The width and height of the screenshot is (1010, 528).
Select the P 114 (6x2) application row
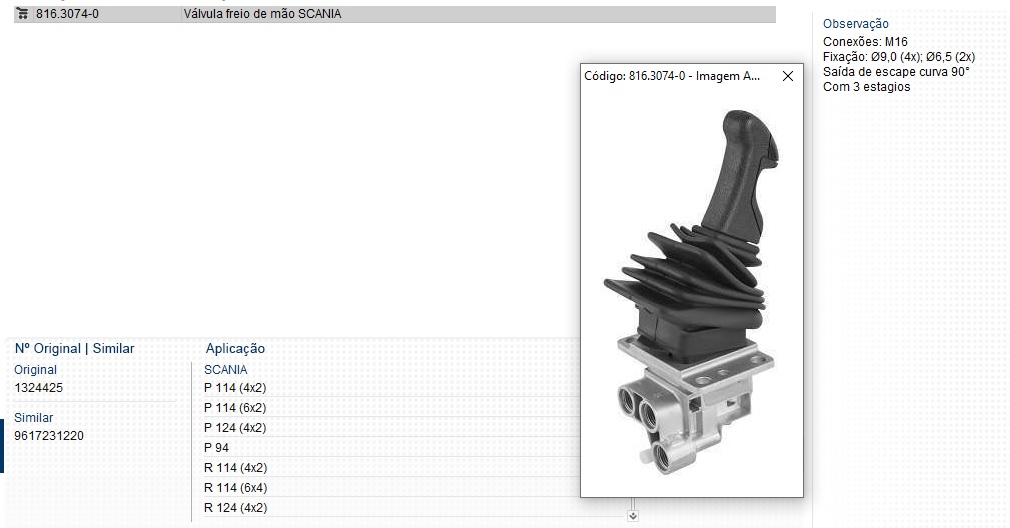235,408
